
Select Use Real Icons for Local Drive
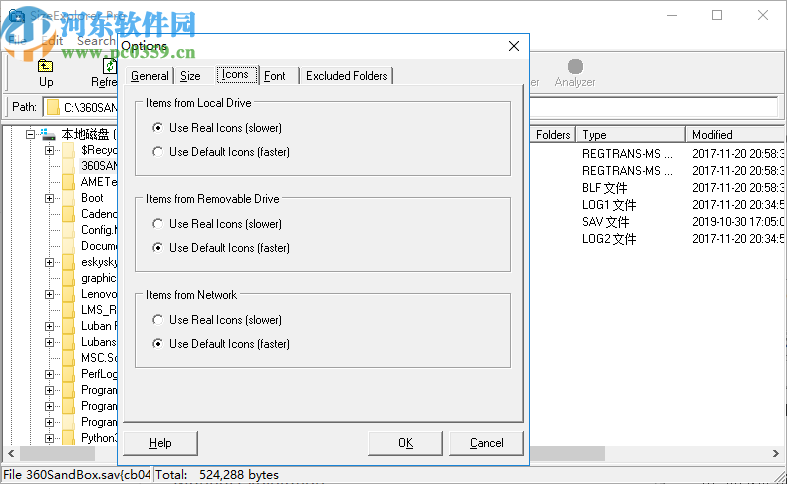[158, 128]
